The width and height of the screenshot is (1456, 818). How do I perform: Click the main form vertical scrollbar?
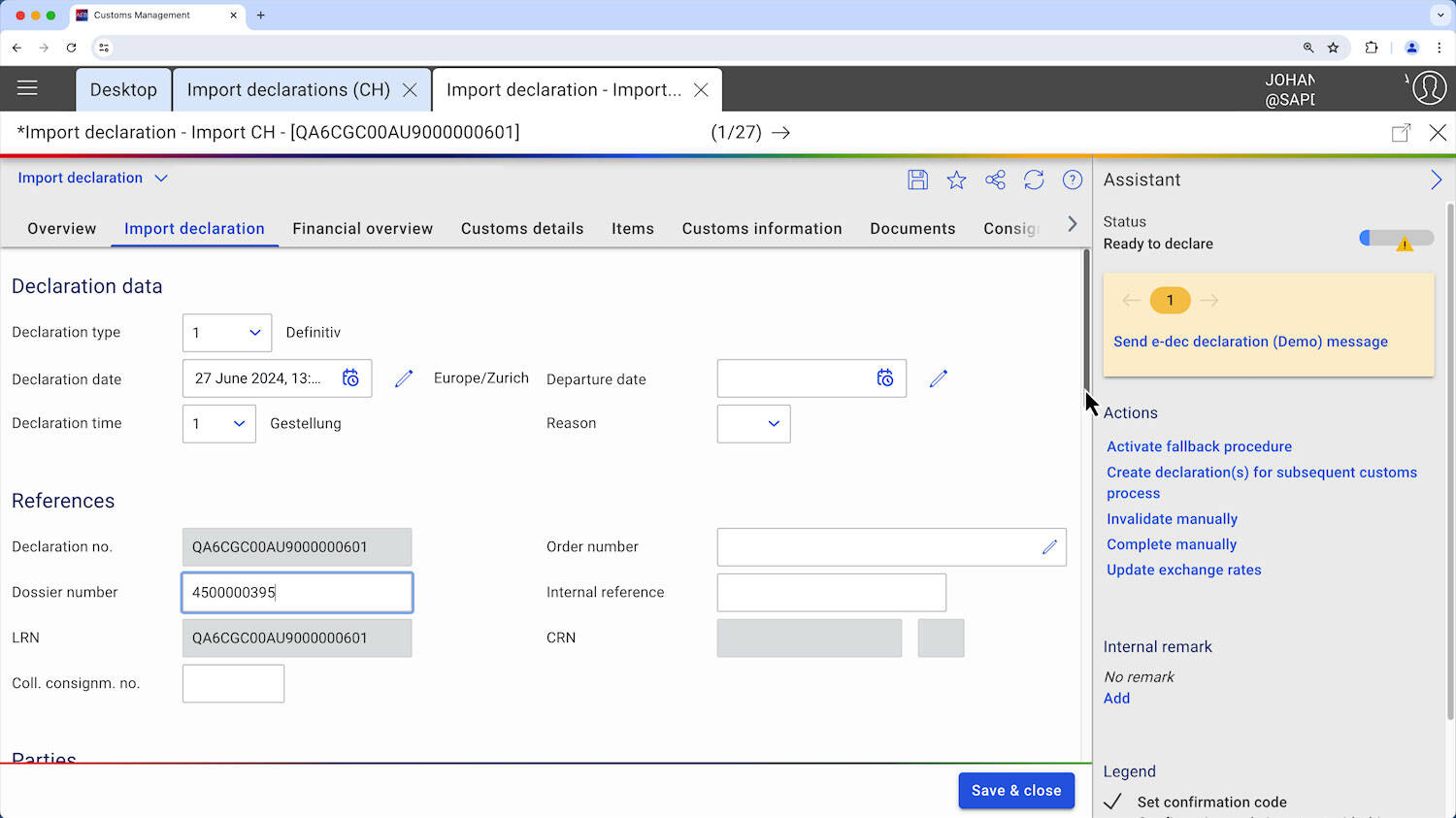1086,320
